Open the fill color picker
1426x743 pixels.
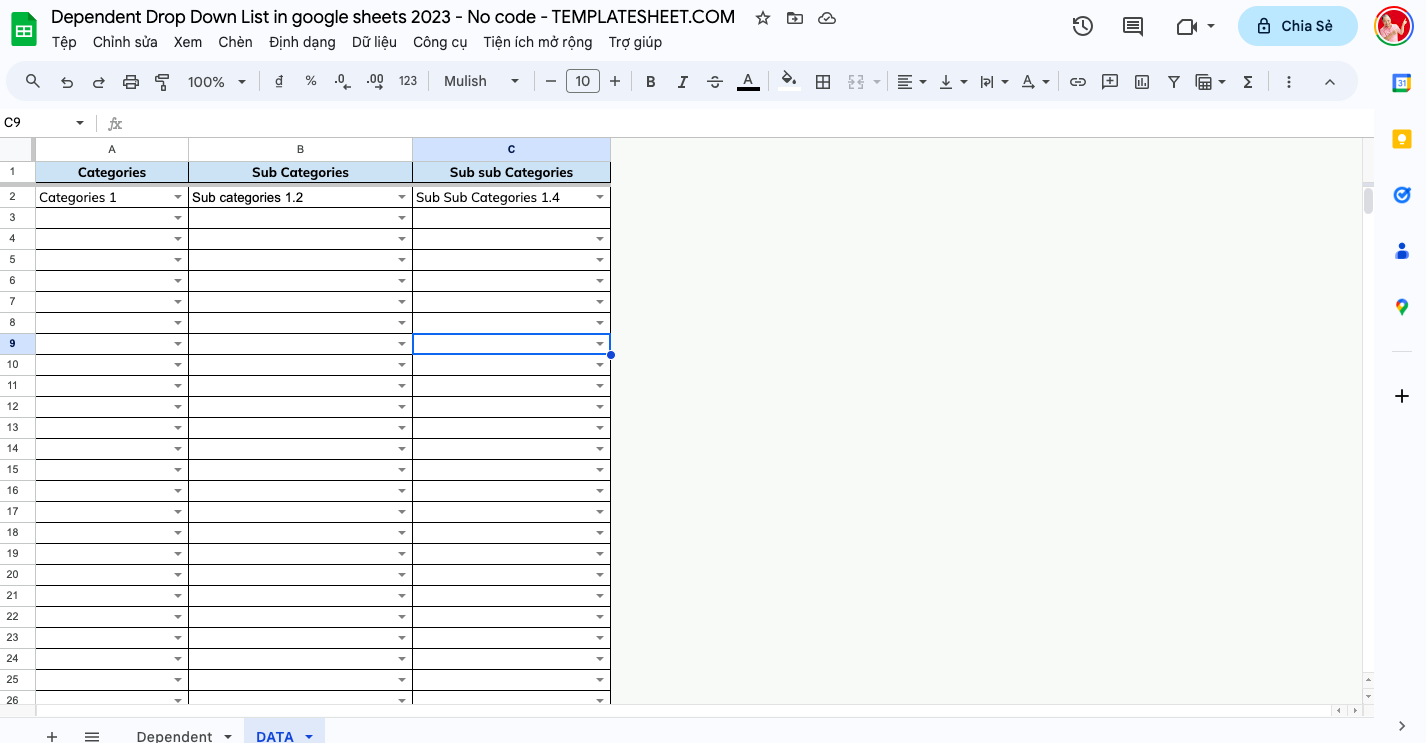789,81
